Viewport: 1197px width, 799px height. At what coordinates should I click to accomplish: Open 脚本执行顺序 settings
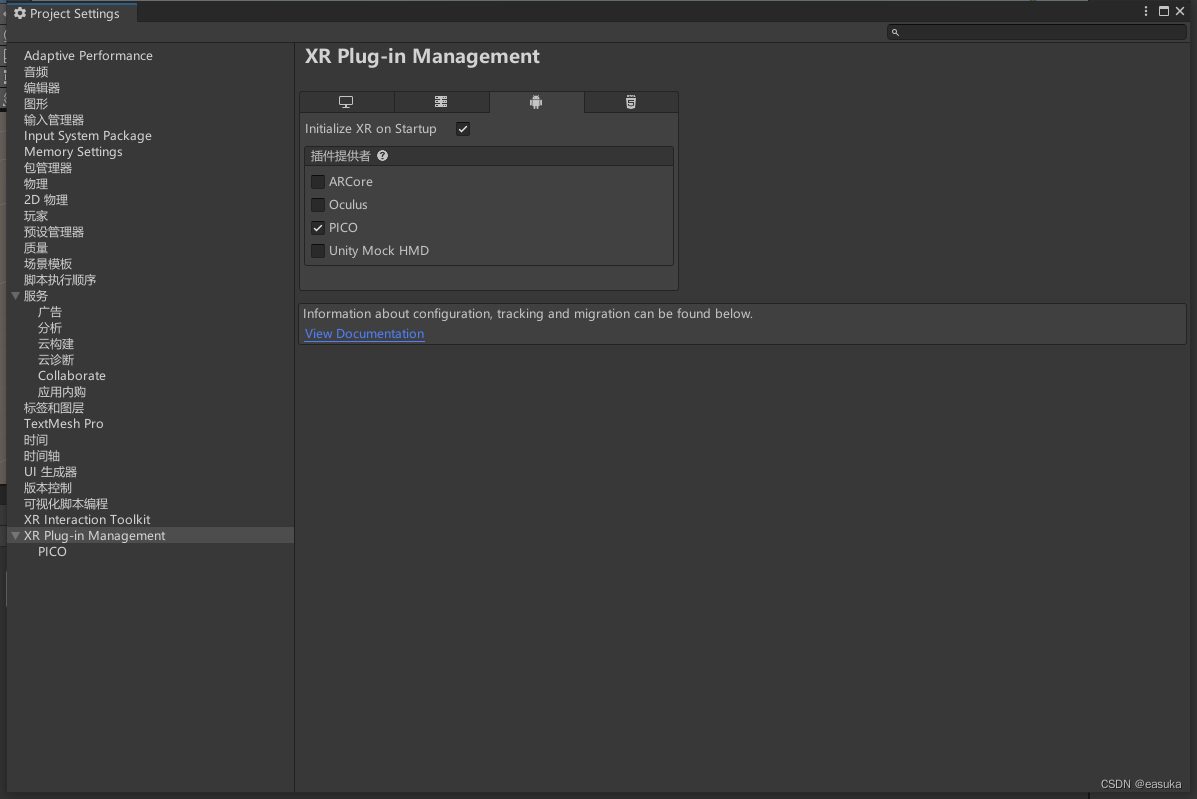[60, 280]
